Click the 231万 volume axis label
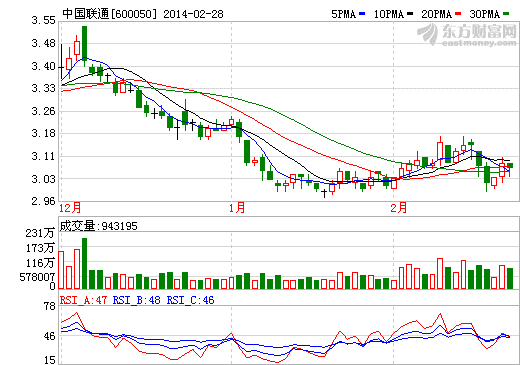520x365 pixels. click(x=40, y=233)
